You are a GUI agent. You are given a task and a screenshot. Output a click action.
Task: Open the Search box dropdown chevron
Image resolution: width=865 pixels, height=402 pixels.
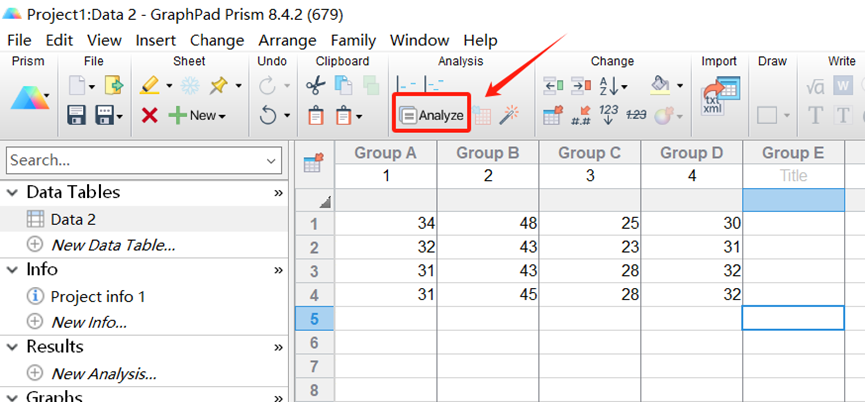(x=271, y=161)
